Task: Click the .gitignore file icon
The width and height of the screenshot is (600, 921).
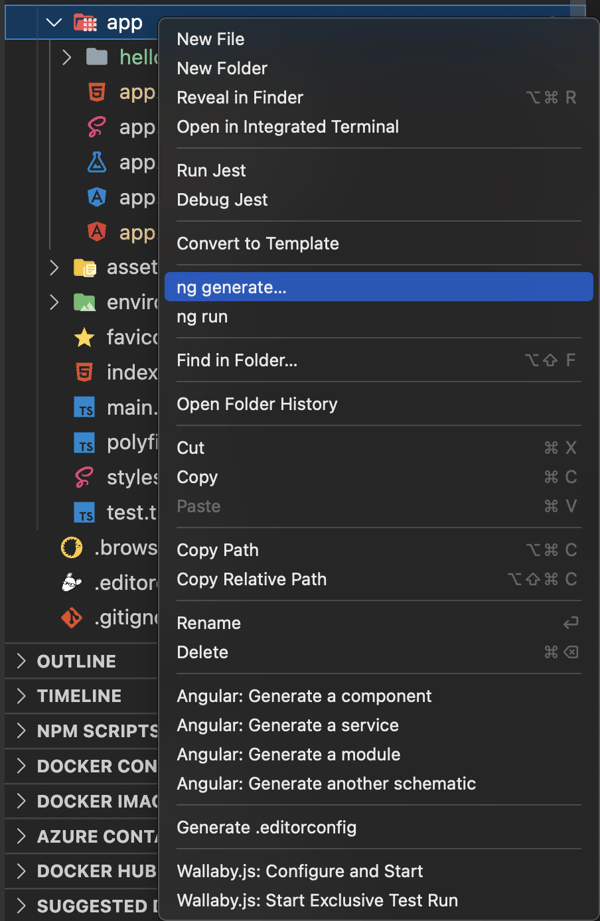Action: 70,617
